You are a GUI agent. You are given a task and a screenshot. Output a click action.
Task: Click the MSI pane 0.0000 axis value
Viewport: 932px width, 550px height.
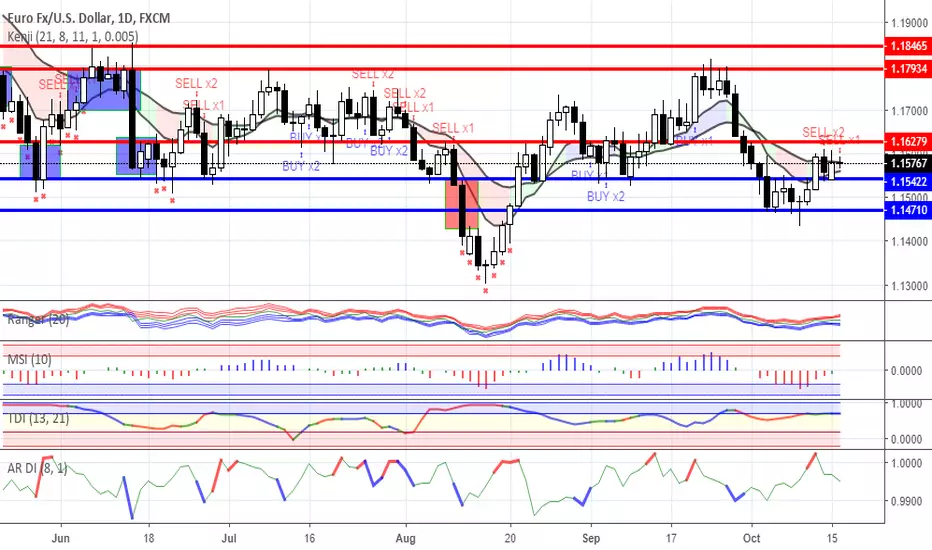906,370
